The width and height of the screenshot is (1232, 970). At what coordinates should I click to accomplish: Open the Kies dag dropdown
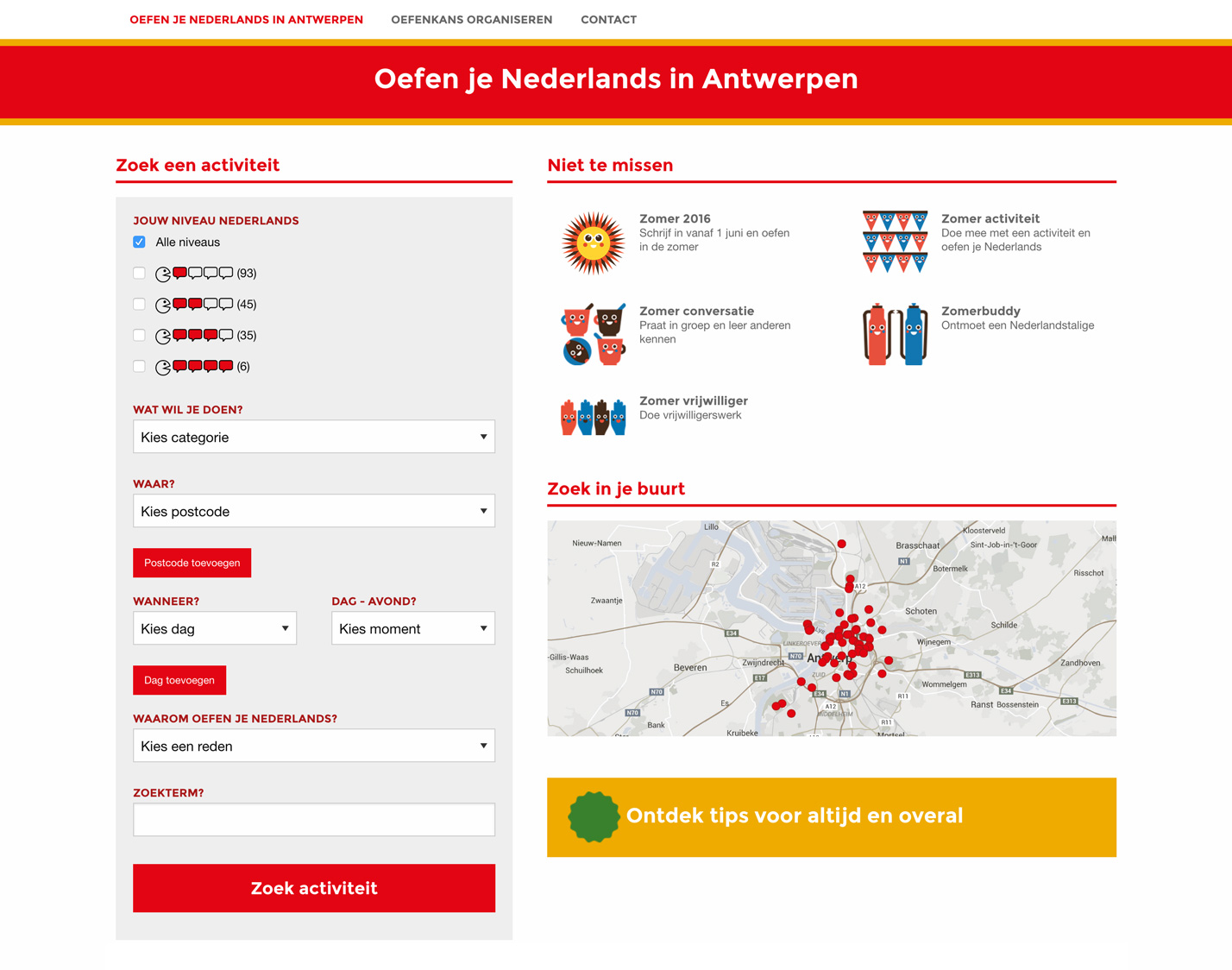tap(215, 628)
